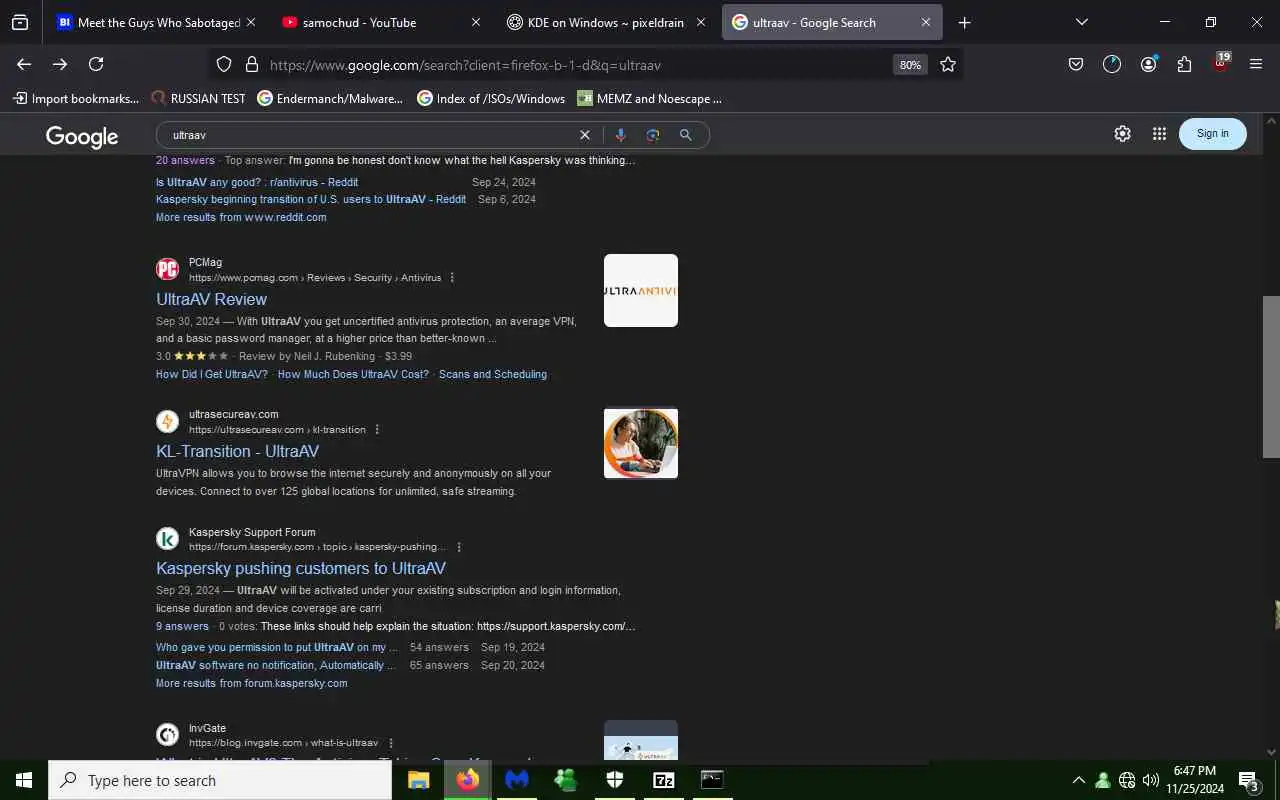Screen dimensions: 1280x800
Task: Open more options for InvGate result
Action: [391, 743]
